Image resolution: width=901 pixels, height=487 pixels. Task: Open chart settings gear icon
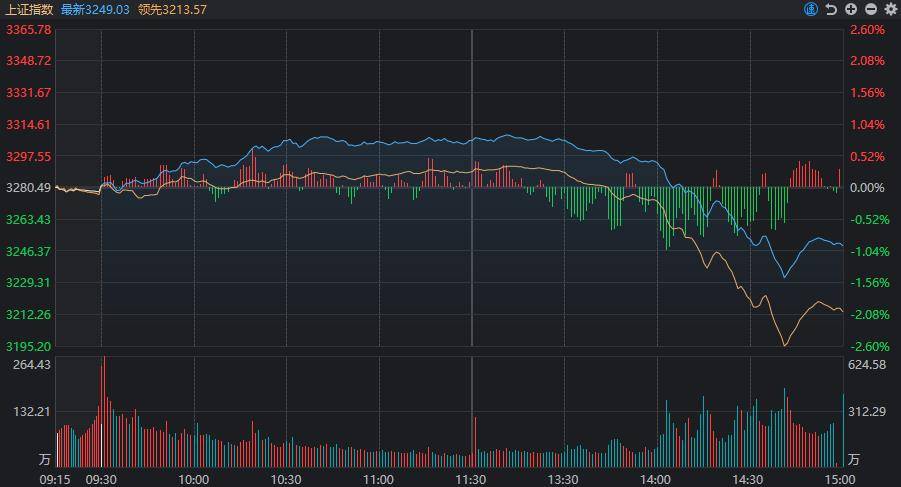891,9
